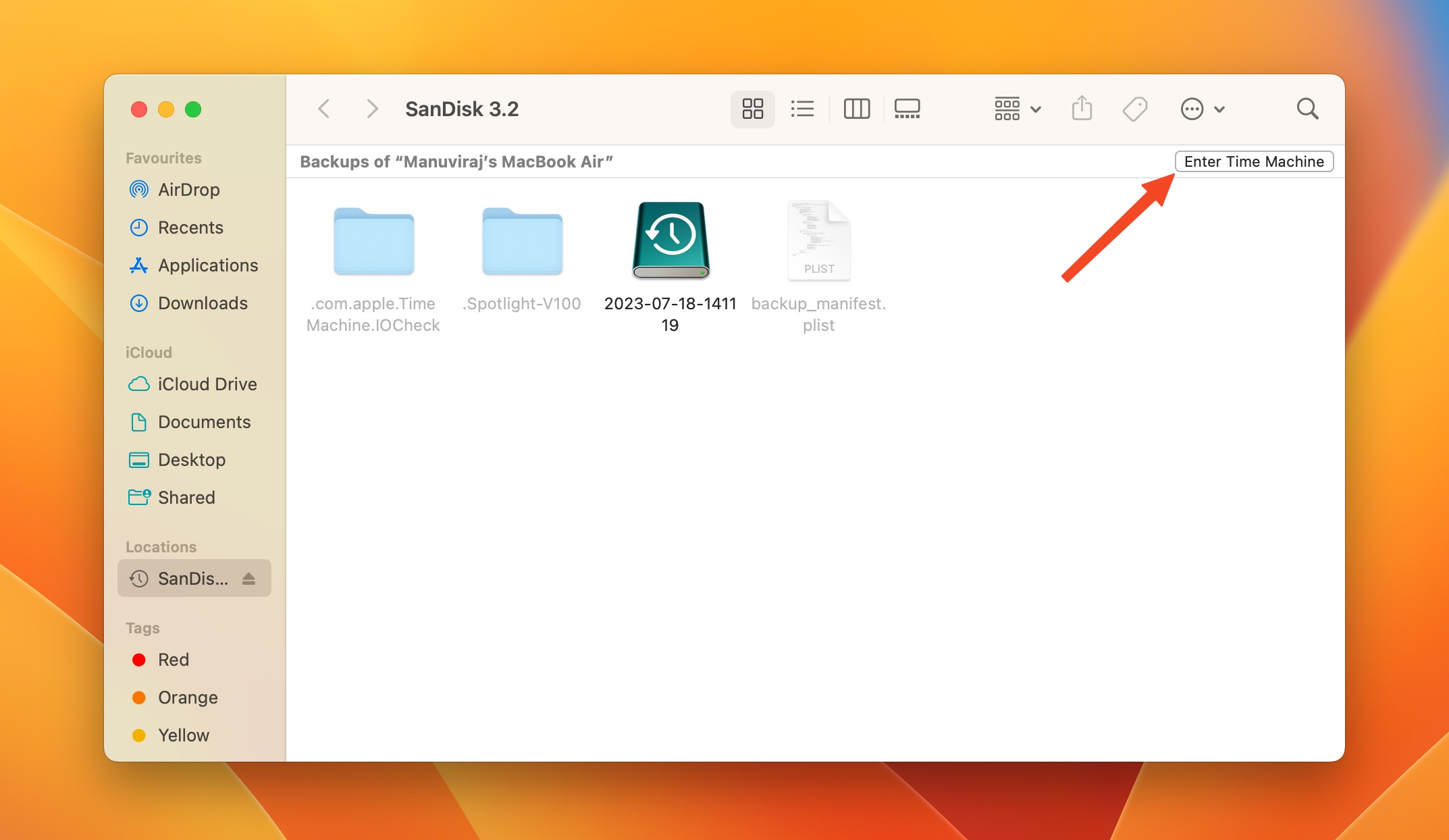Go back with the left chevron
Screen dimensions: 1449x840
324,109
